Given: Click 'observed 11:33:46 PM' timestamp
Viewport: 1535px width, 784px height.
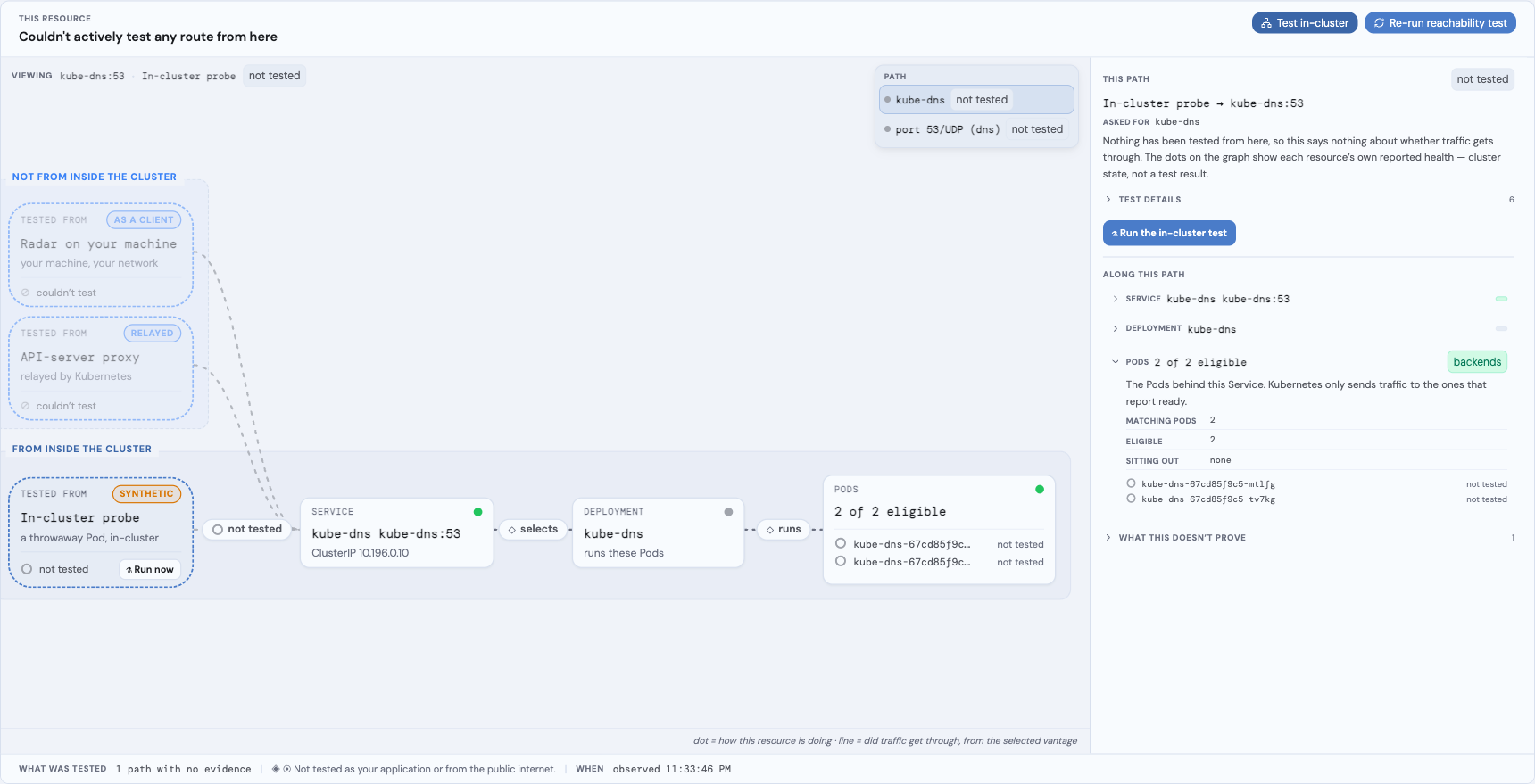Looking at the screenshot, I should pos(672,769).
